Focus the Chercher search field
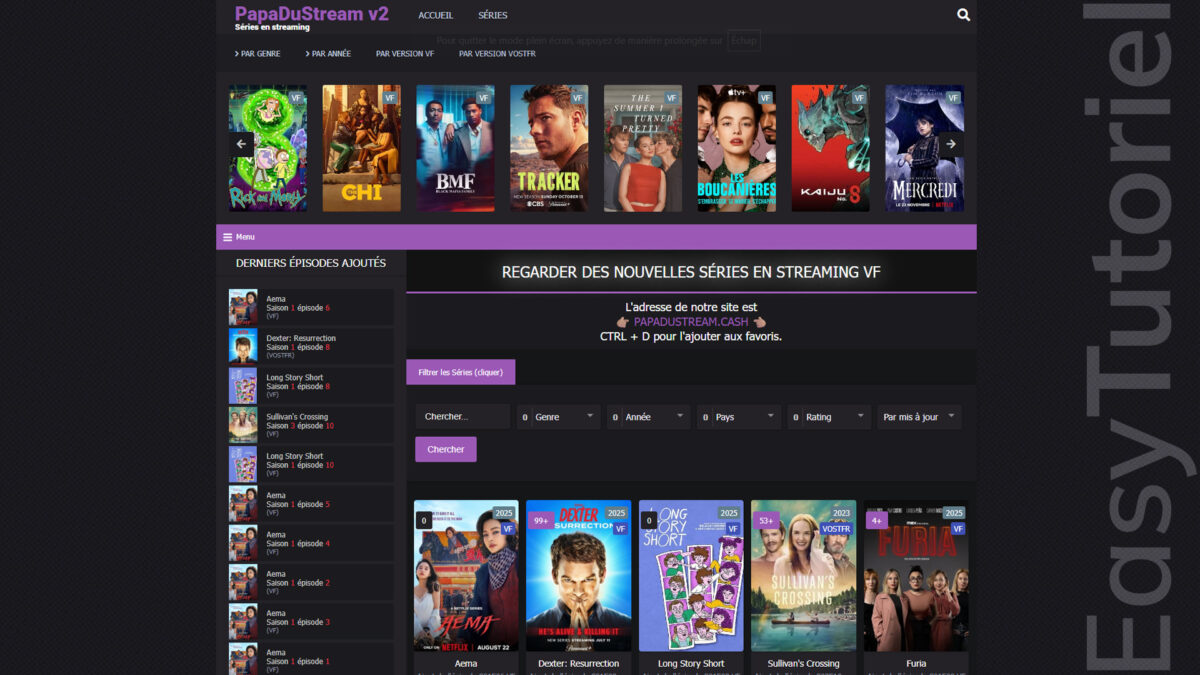 pyautogui.click(x=462, y=417)
